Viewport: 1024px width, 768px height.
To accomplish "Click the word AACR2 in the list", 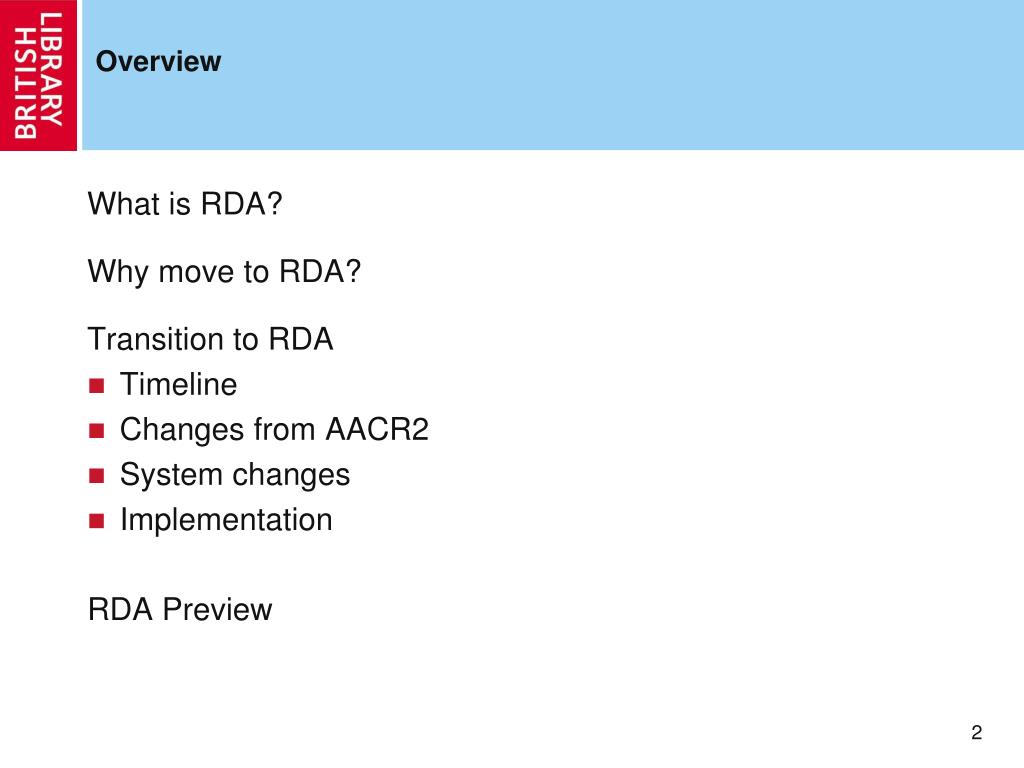I will 377,429.
